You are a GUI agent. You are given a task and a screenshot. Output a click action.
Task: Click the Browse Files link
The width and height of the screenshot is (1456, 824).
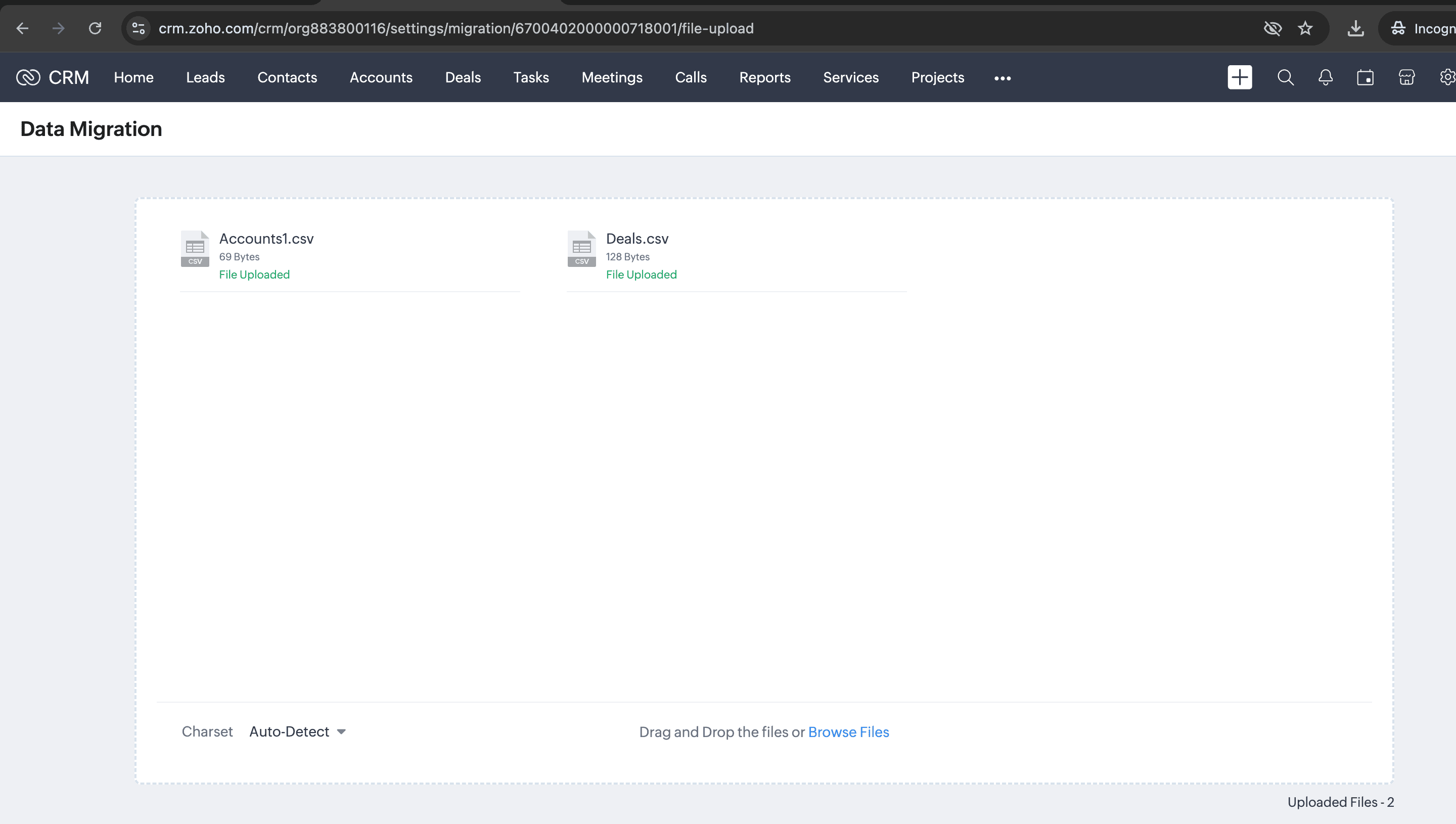pyautogui.click(x=848, y=733)
